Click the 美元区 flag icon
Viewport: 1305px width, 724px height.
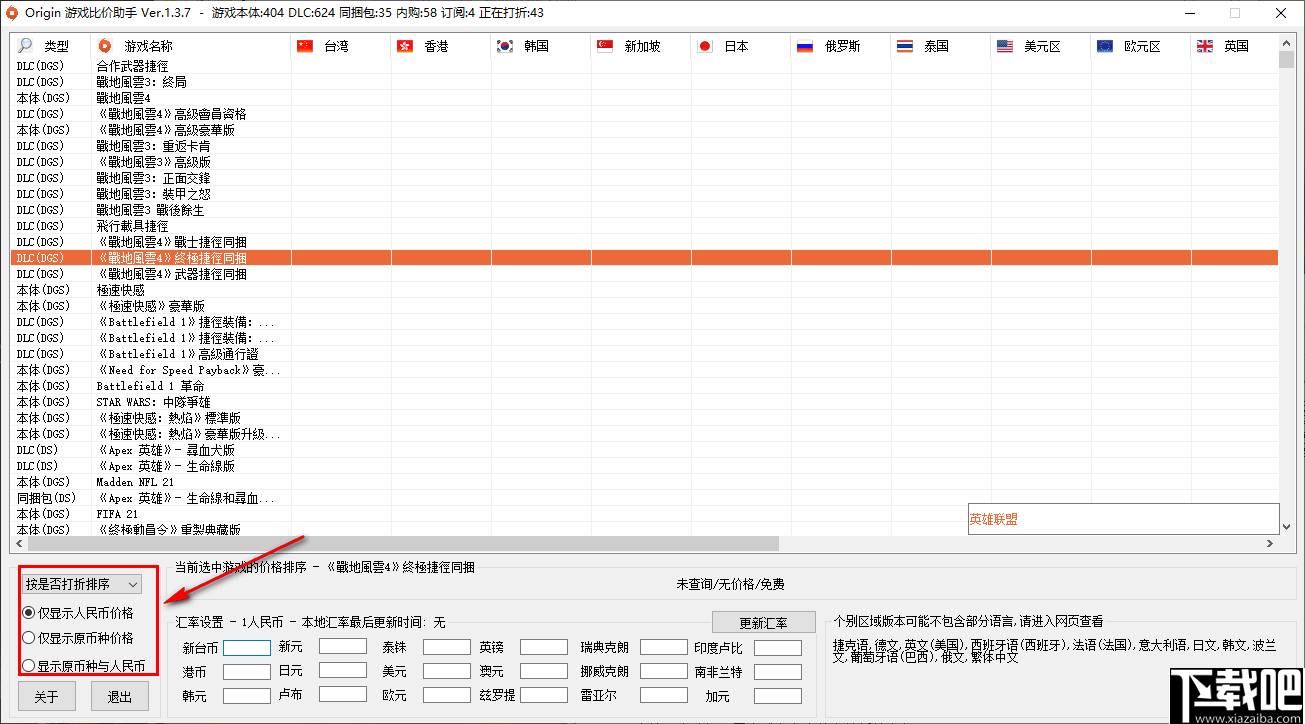pos(1004,45)
